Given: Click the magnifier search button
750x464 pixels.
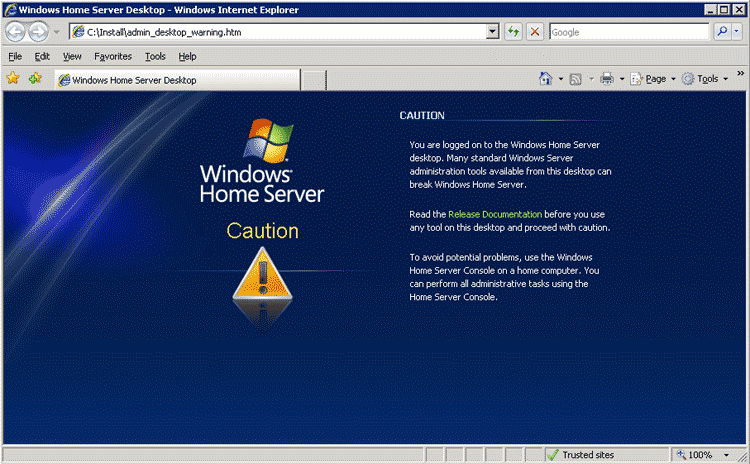Looking at the screenshot, I should 722,32.
